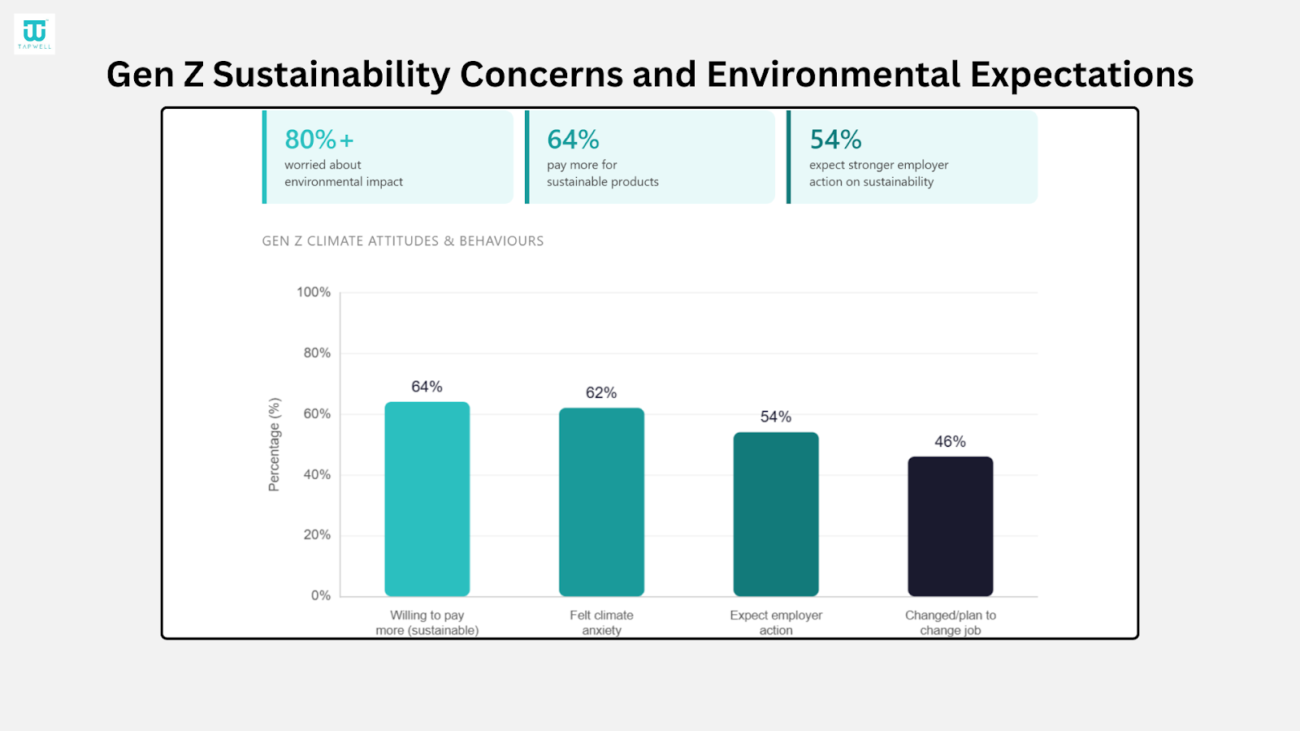Click the Gen Z Sustainability Concerns title
This screenshot has height=731, width=1300.
[x=649, y=75]
